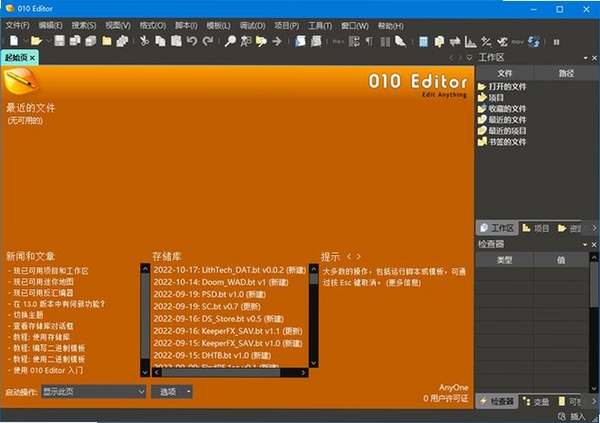The width and height of the screenshot is (600, 423).
Task: Open Find in Files toolbar icon
Action: pyautogui.click(x=261, y=41)
